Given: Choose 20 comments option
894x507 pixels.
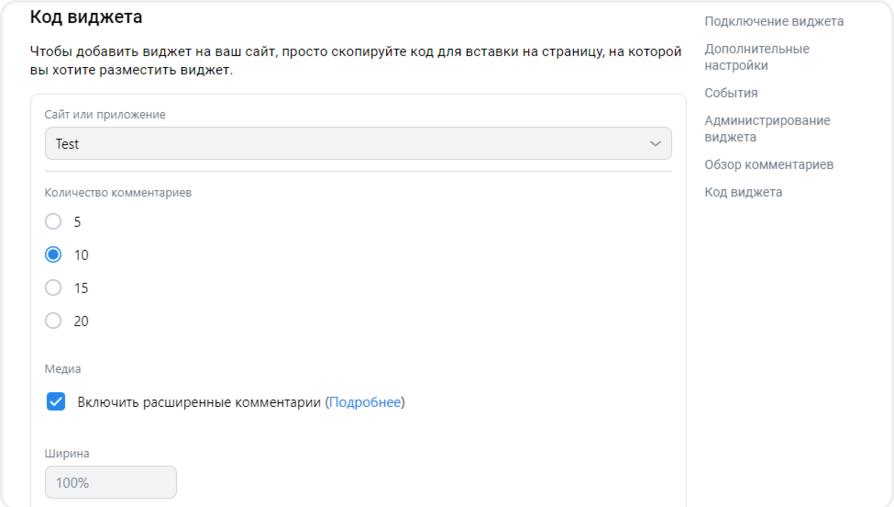Looking at the screenshot, I should pos(54,321).
